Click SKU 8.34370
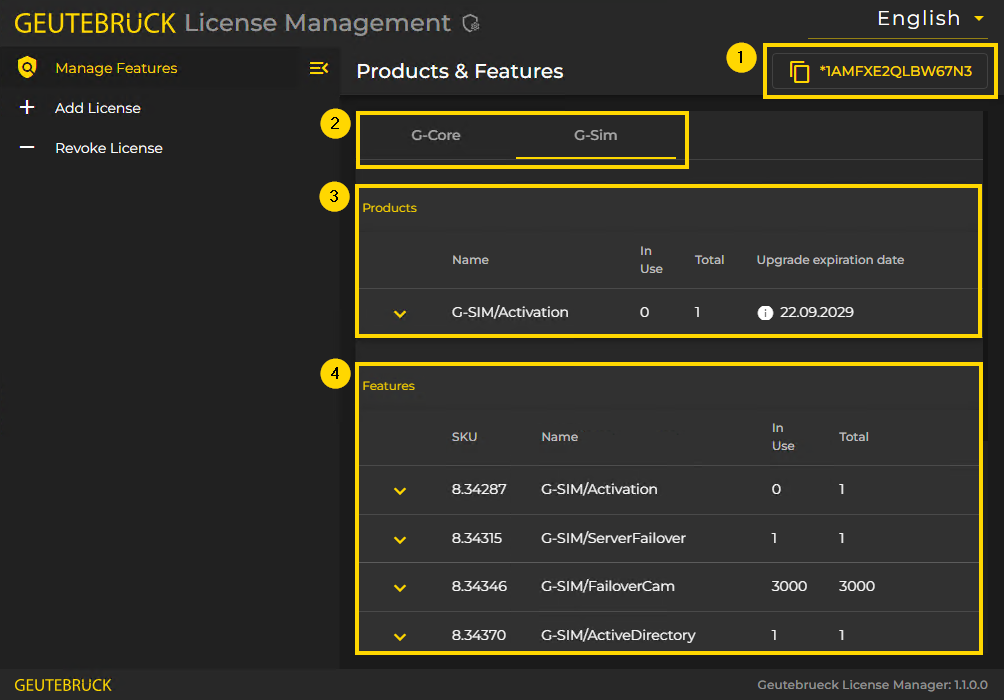1004x700 pixels. pyautogui.click(x=479, y=635)
